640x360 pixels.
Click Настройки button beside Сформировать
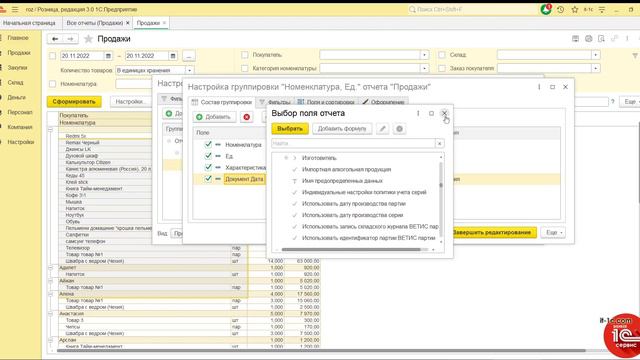pyautogui.click(x=130, y=101)
